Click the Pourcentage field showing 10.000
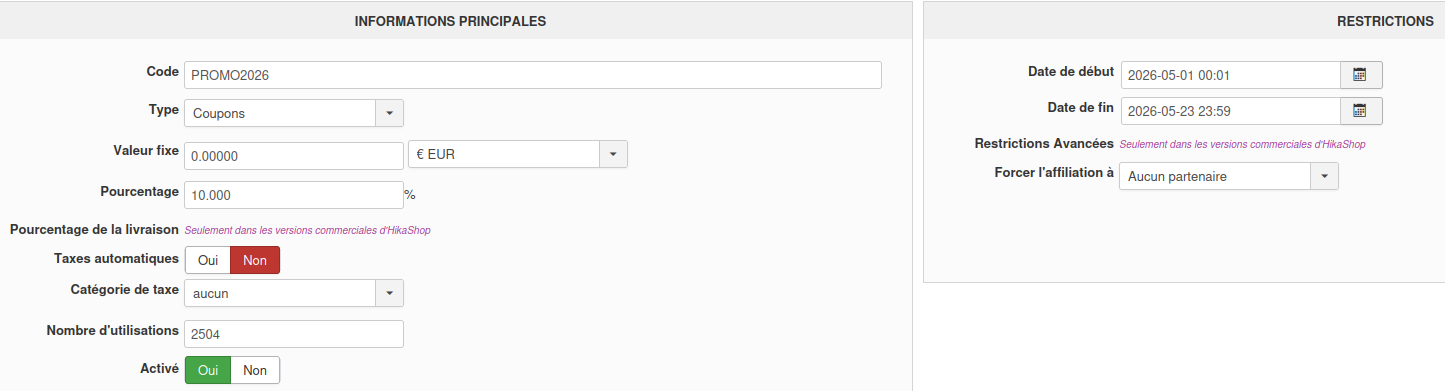Image resolution: width=1445 pixels, height=391 pixels. 294,195
